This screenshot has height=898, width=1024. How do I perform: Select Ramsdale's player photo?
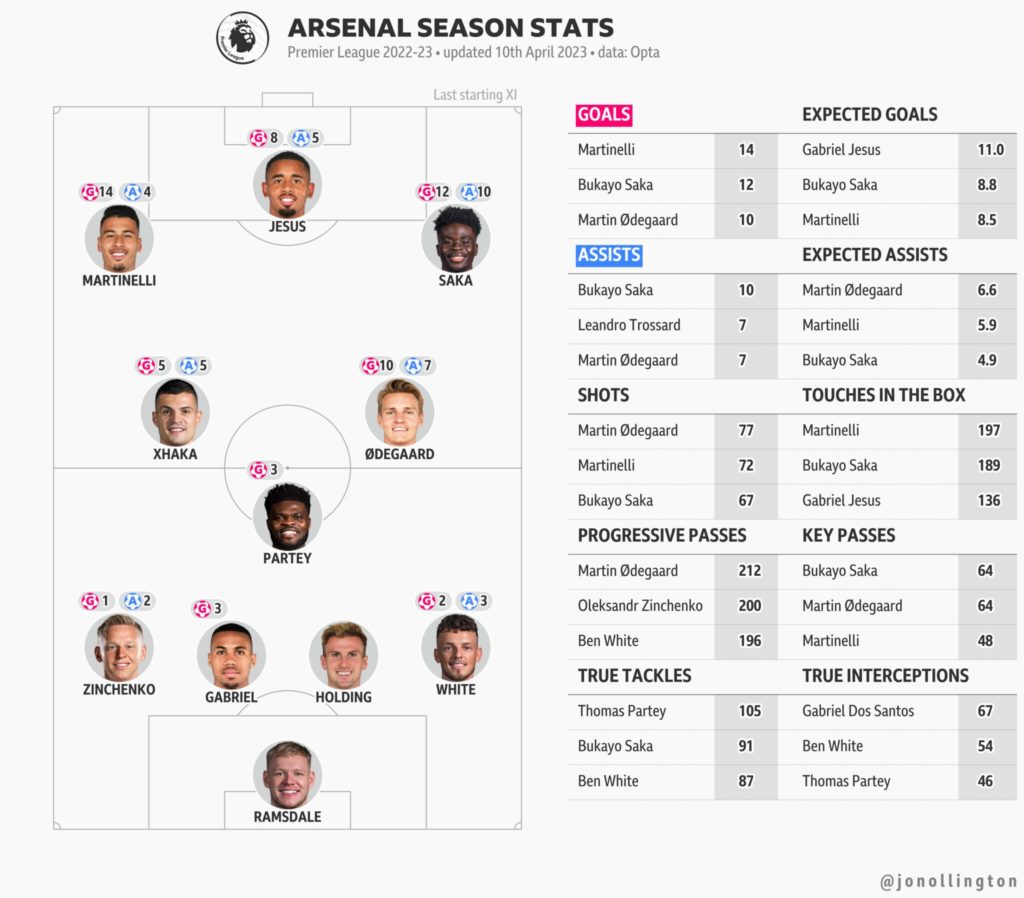287,775
